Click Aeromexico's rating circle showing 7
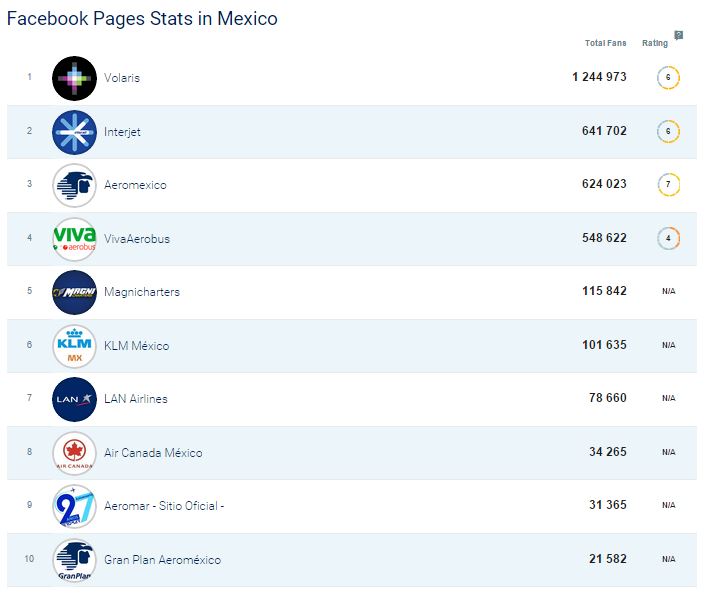 pyautogui.click(x=668, y=185)
